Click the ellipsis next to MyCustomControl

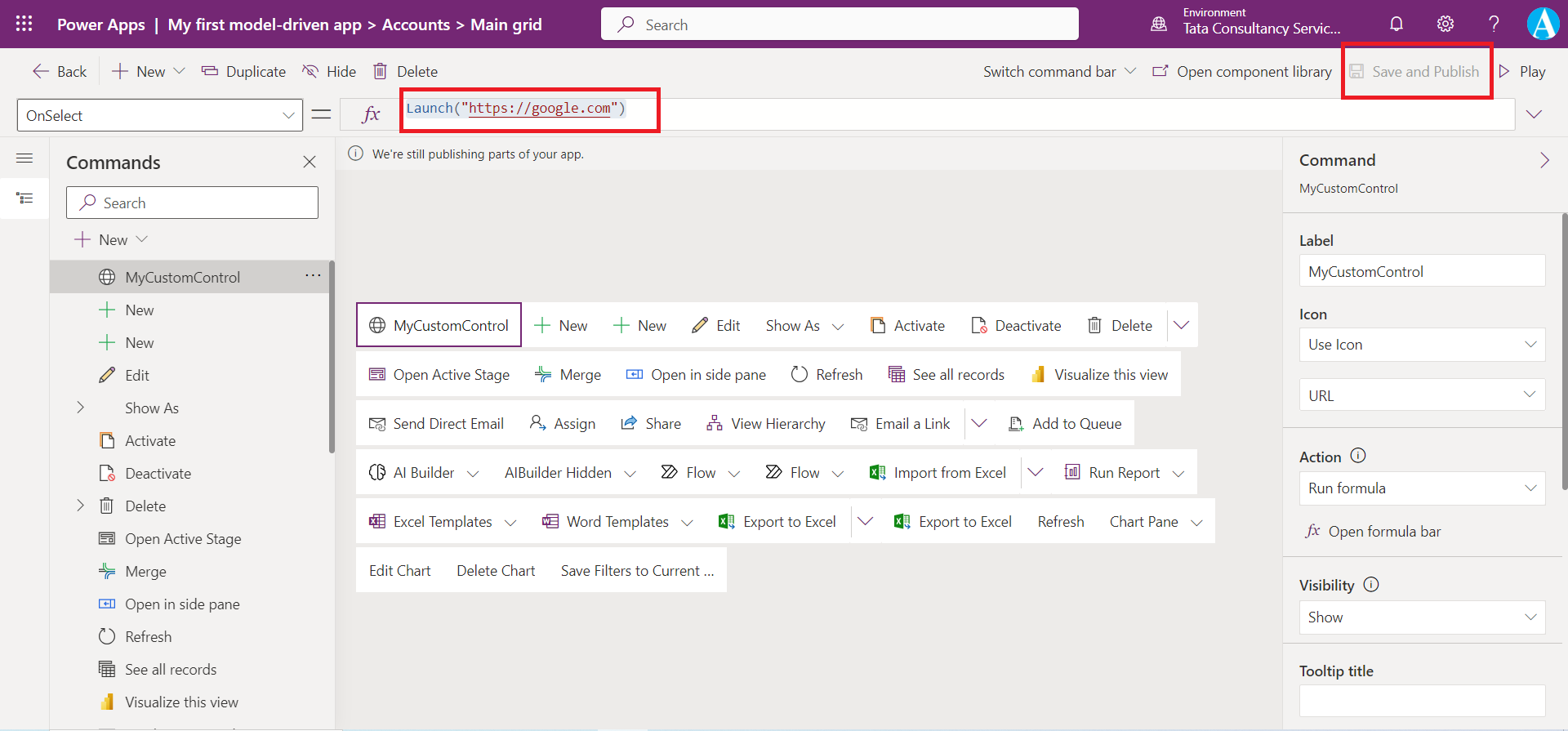[313, 276]
